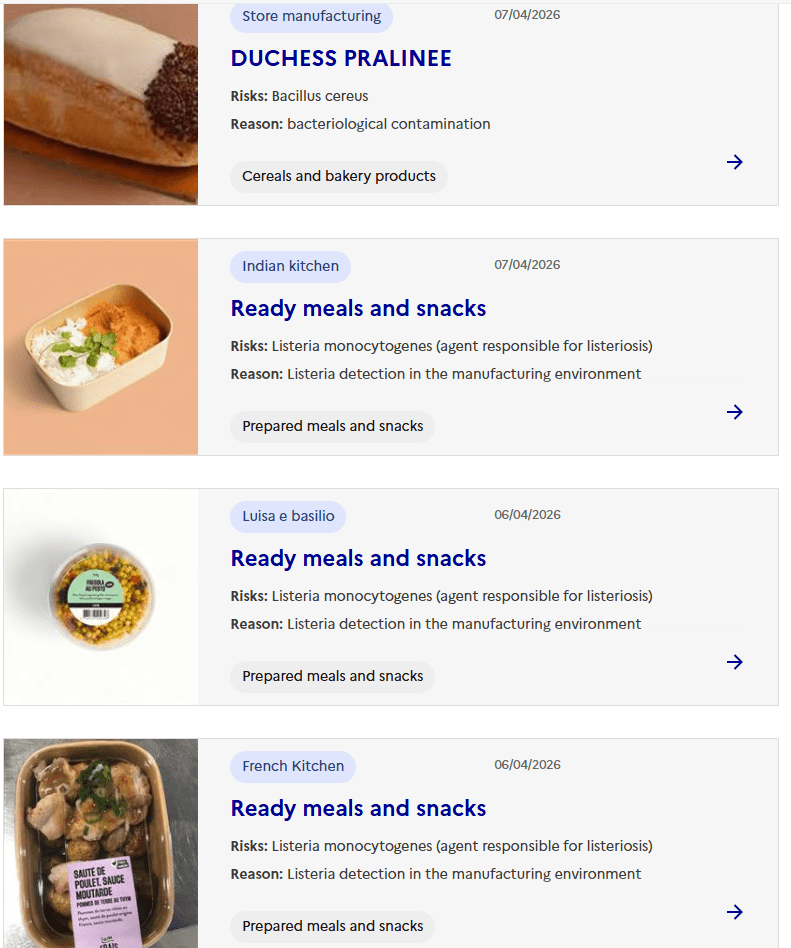This screenshot has height=948, width=791.
Task: Select the French Kitchen brand tag
Action: tap(293, 766)
